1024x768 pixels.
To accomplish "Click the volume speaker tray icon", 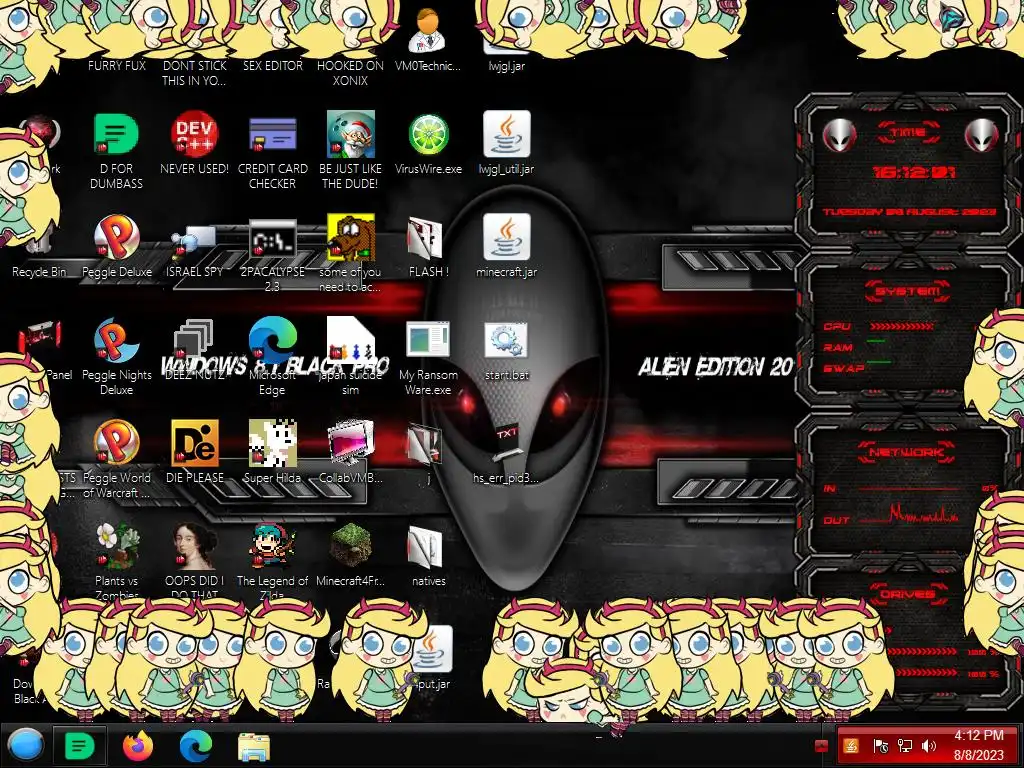I will (x=929, y=746).
